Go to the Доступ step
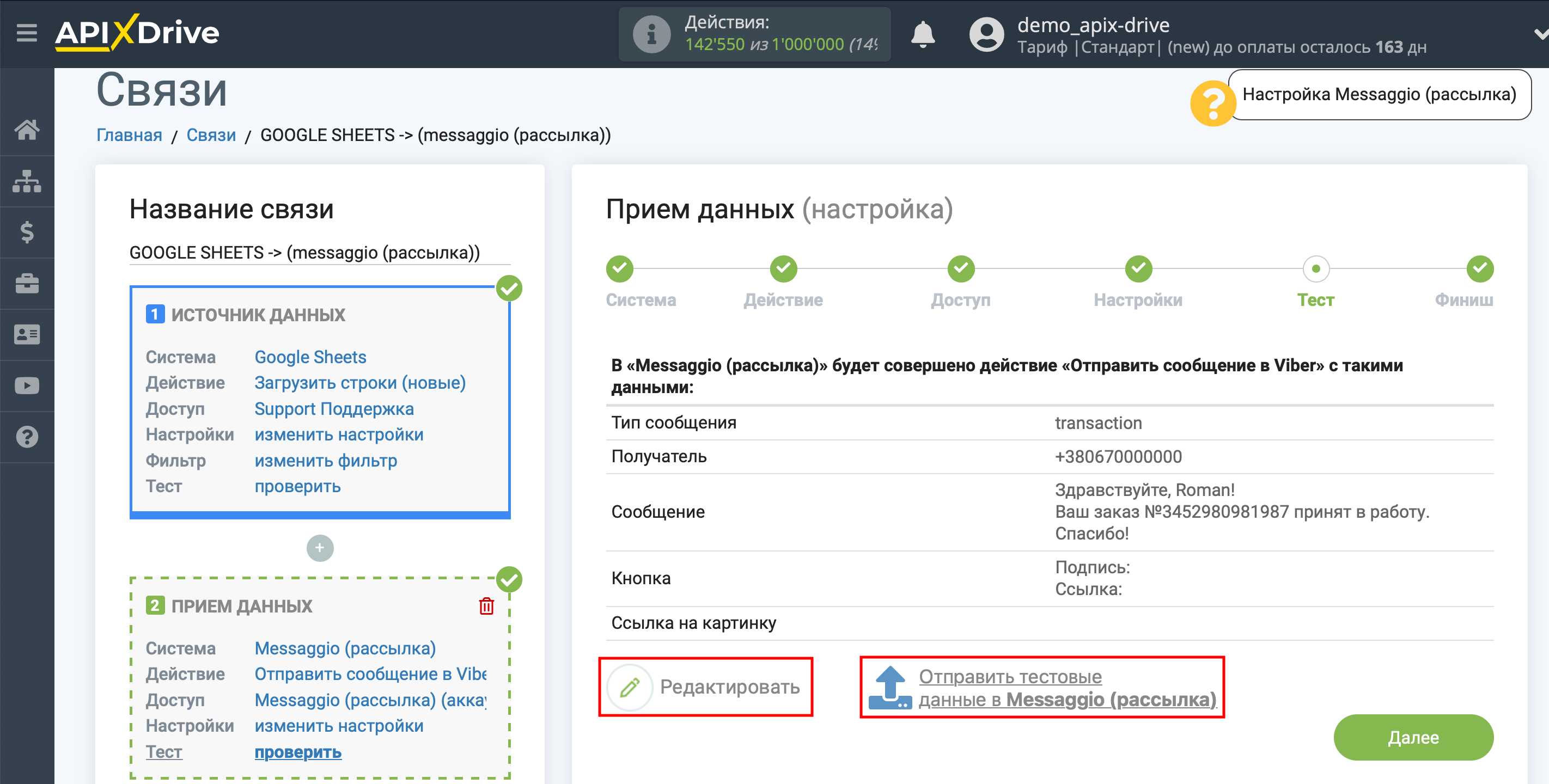Viewport: 1549px width, 784px height. 961,269
